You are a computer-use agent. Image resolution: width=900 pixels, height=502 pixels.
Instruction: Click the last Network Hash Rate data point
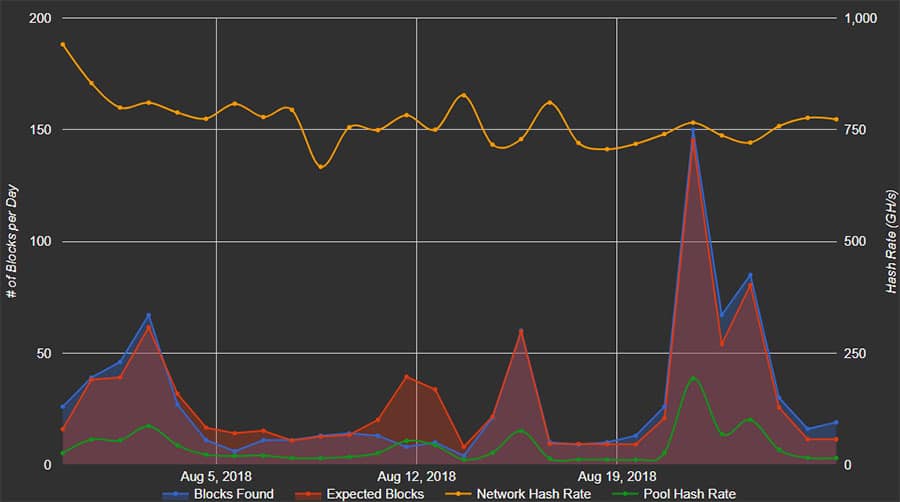click(x=836, y=119)
